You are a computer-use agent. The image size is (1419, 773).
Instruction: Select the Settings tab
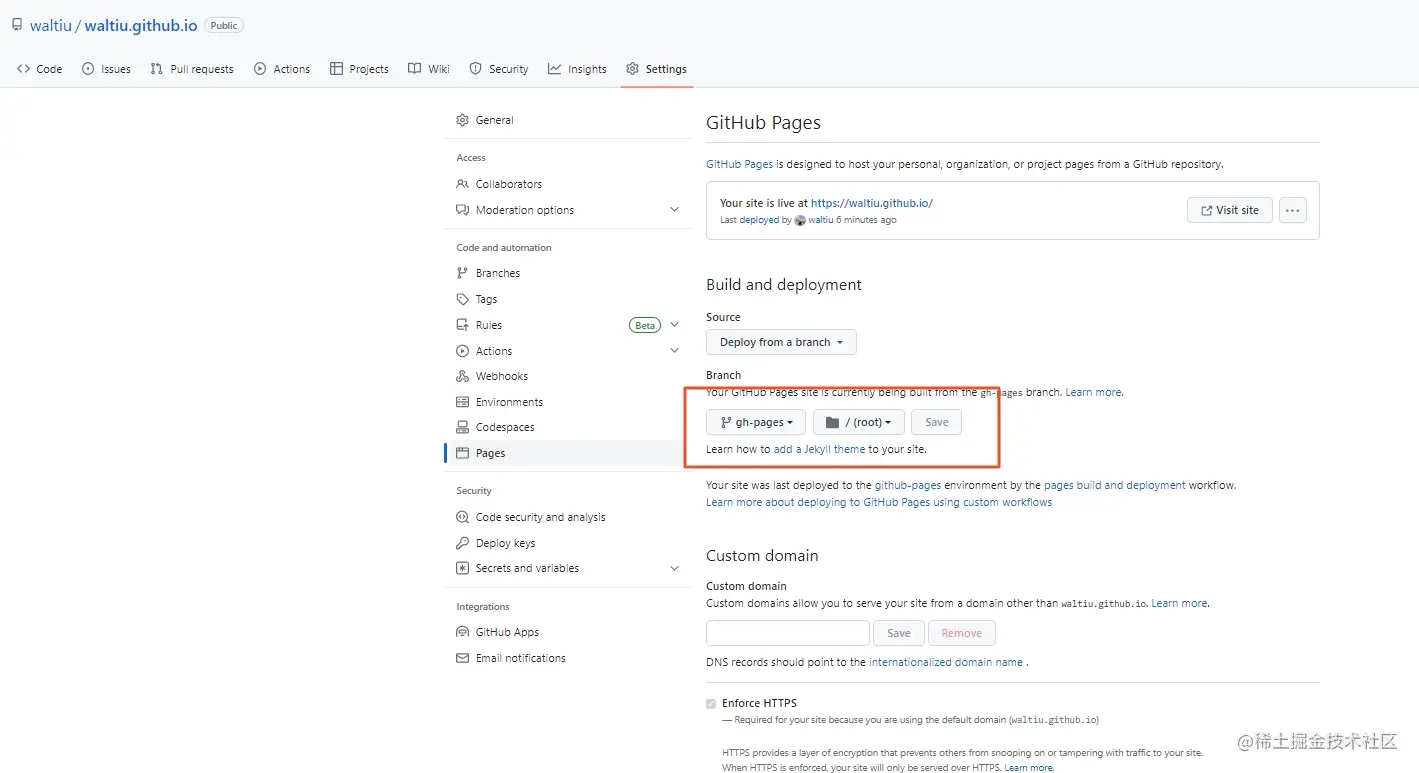pos(657,69)
